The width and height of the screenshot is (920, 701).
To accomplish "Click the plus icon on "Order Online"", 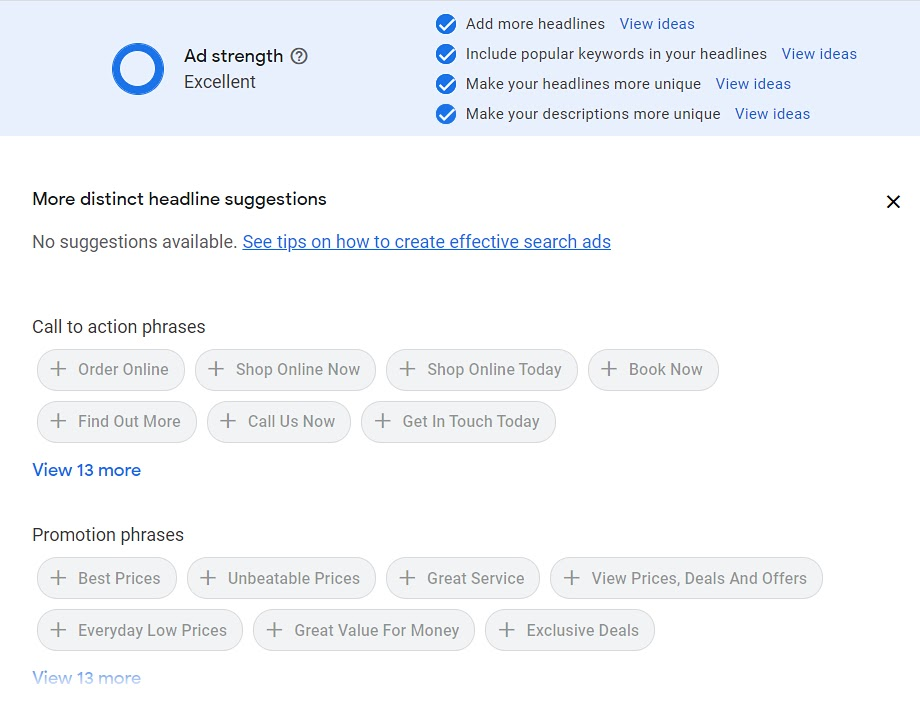I will pyautogui.click(x=57, y=370).
